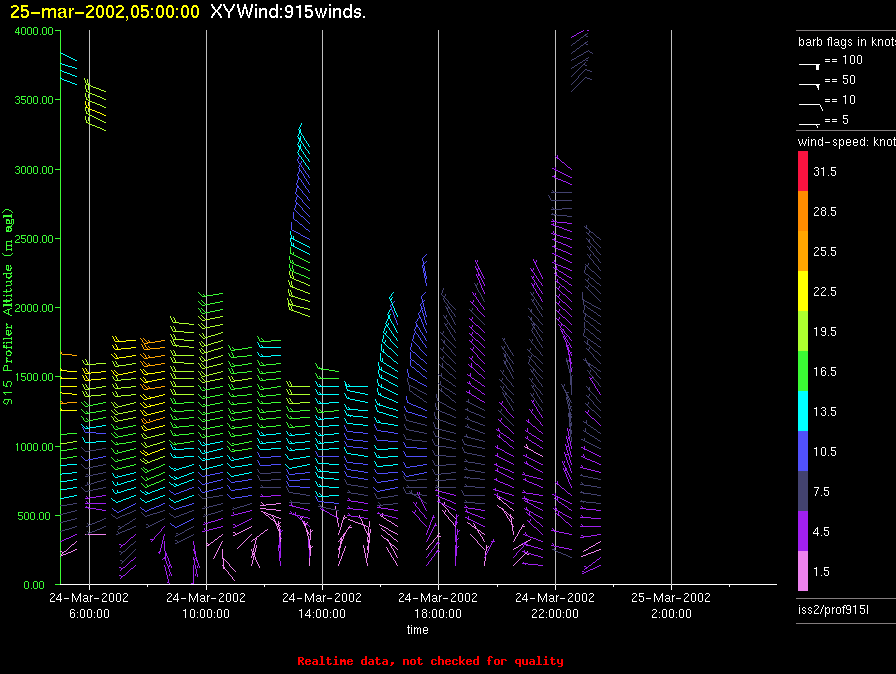Select the red 31.5 knots color swatch
The height and width of the screenshot is (674, 896).
(802, 172)
